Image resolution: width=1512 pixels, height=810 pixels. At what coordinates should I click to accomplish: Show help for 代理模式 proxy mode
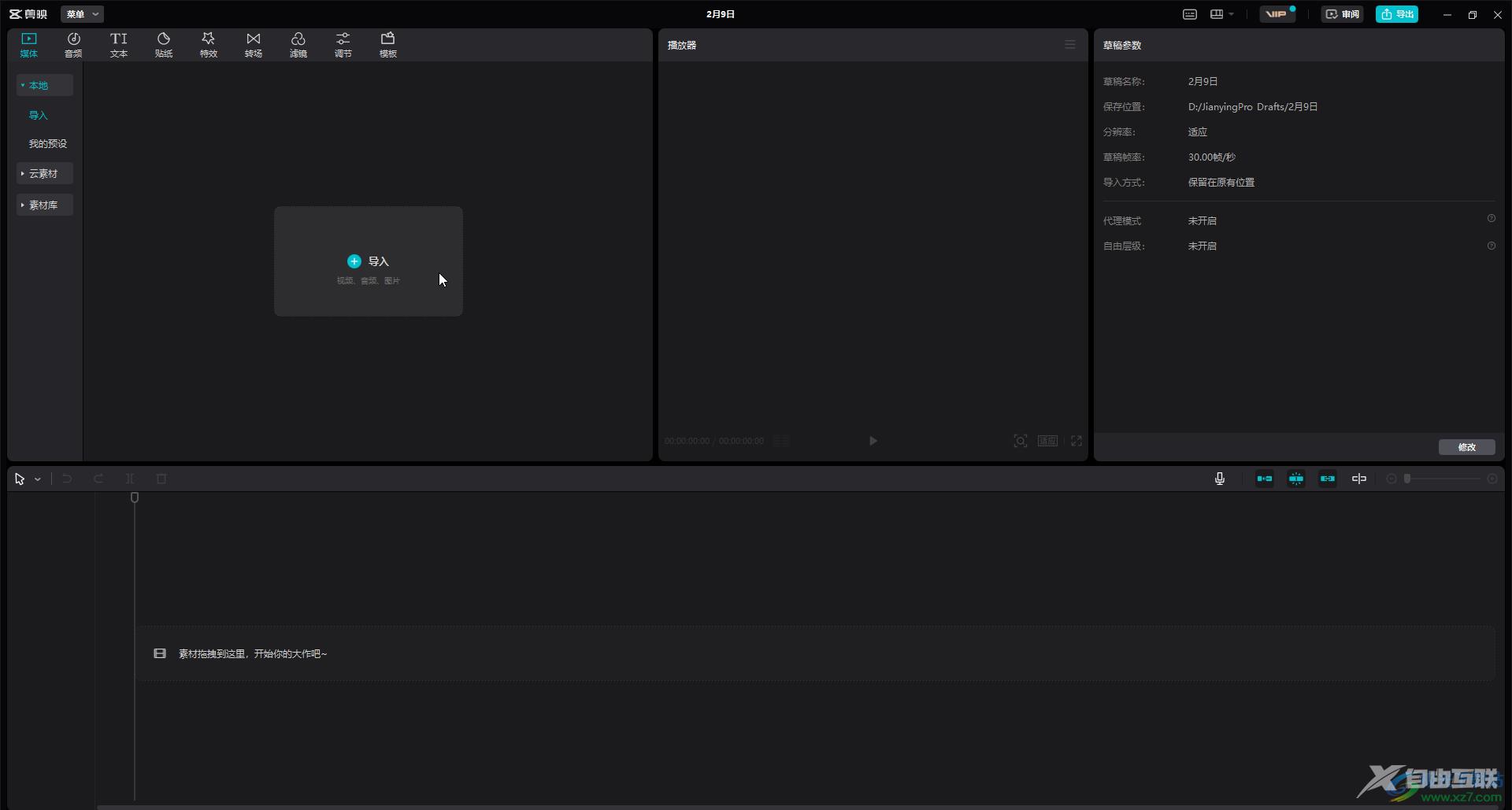tap(1492, 219)
